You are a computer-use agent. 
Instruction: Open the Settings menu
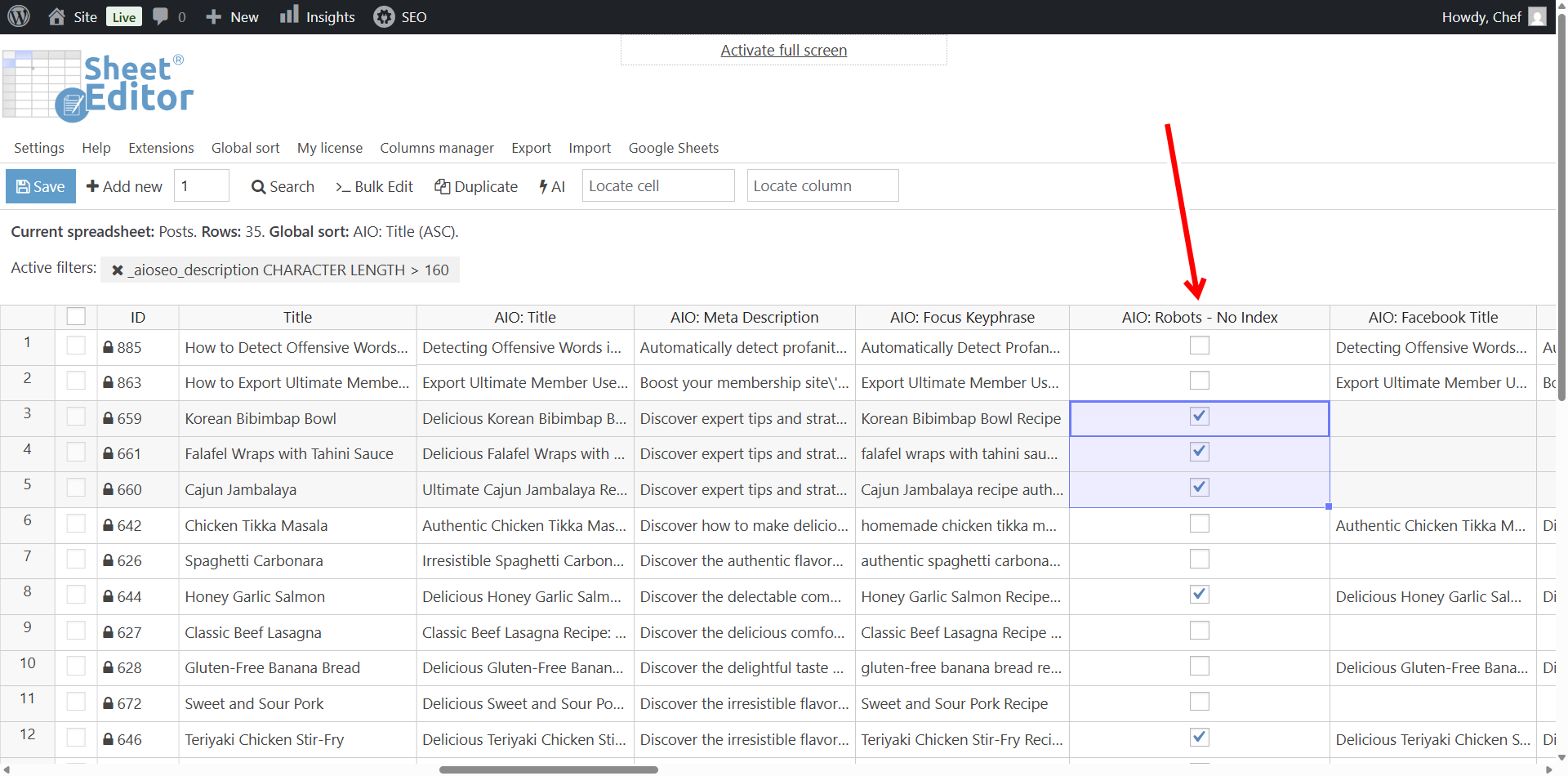point(39,148)
